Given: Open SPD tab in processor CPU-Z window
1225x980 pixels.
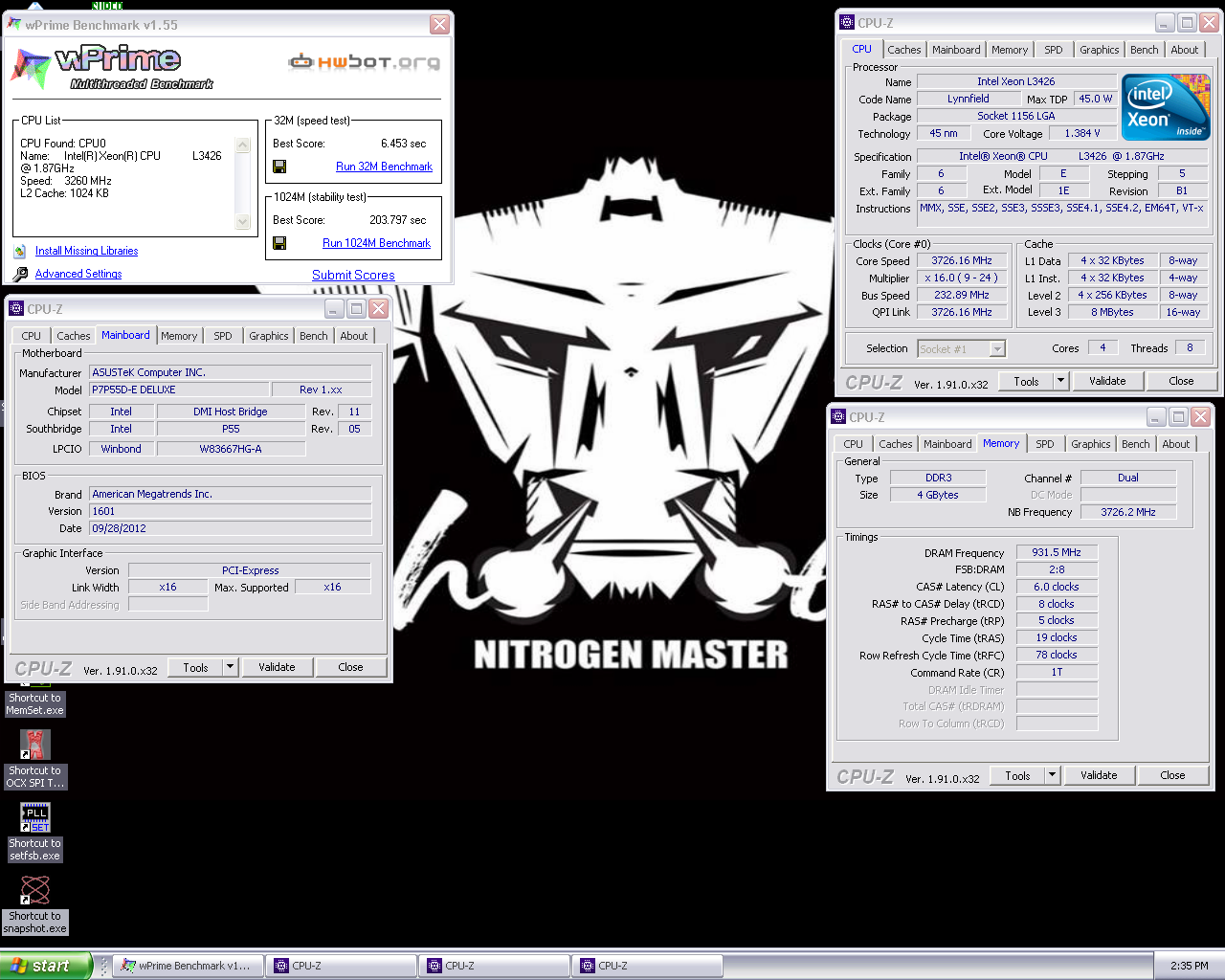Looking at the screenshot, I should (1054, 50).
